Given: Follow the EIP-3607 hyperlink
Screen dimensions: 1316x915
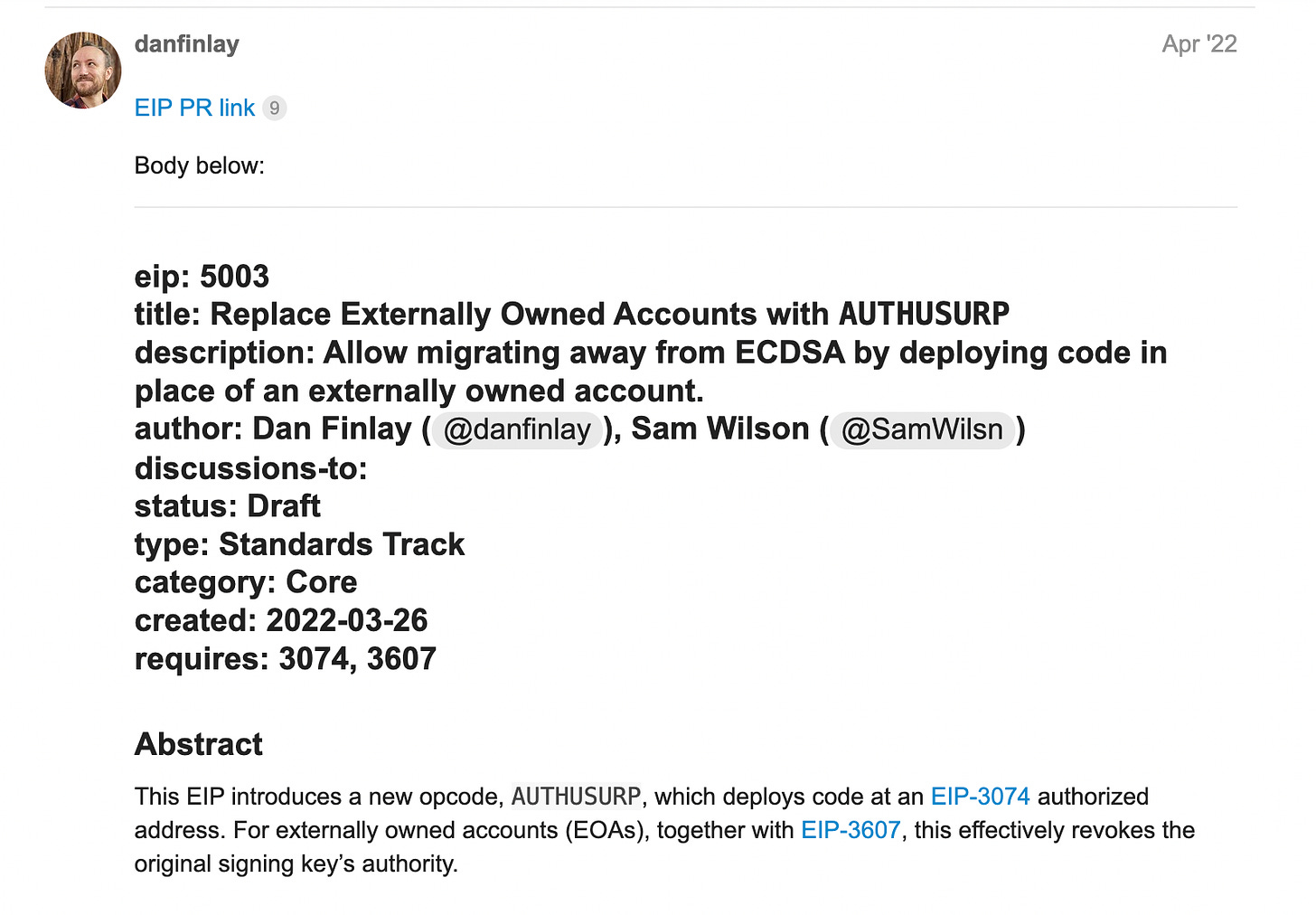Looking at the screenshot, I should (851, 830).
